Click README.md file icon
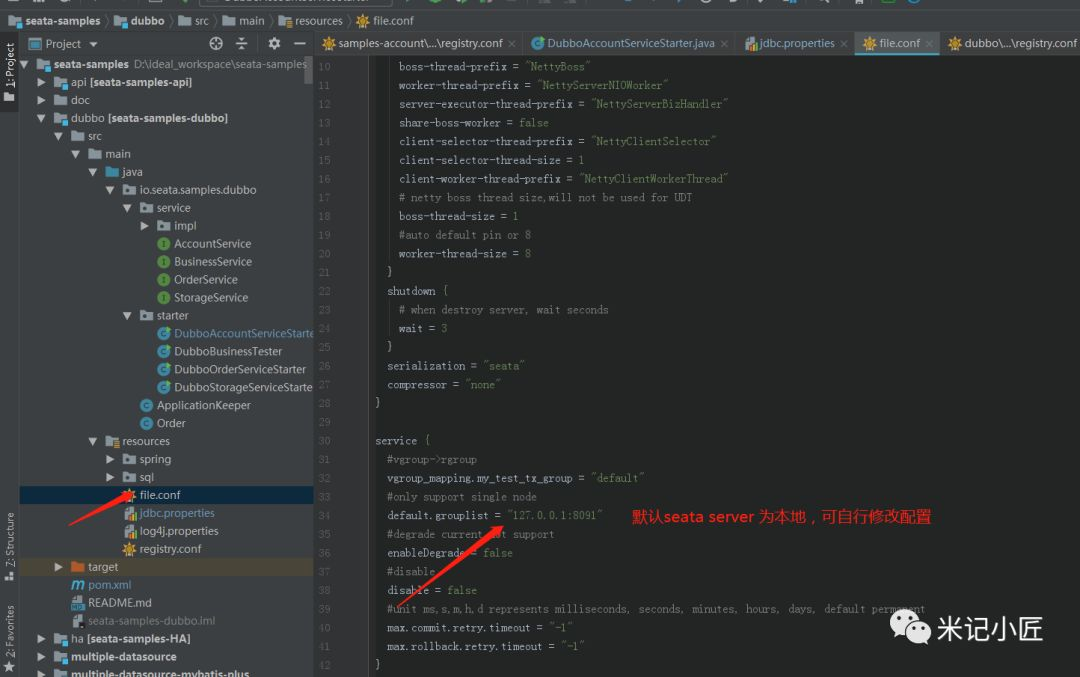 click(78, 603)
